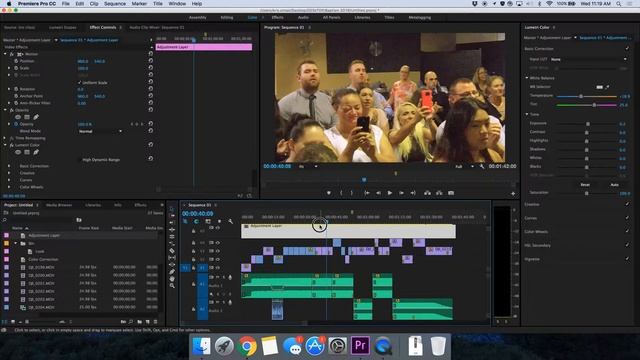The width and height of the screenshot is (640, 360).
Task: Collapse the Tone section
Action: [x=527, y=114]
